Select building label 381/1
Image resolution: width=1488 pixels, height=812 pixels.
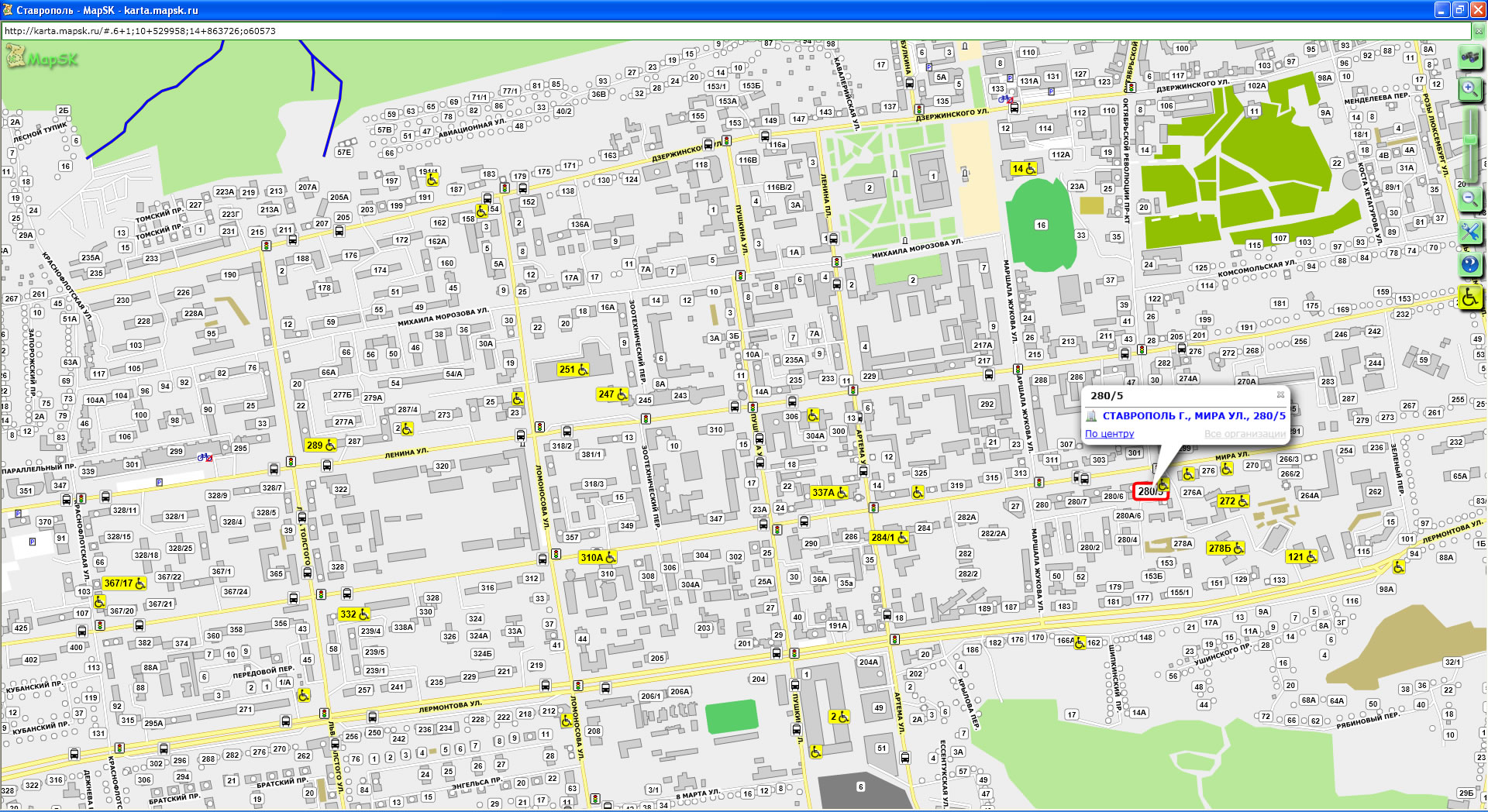pos(591,455)
